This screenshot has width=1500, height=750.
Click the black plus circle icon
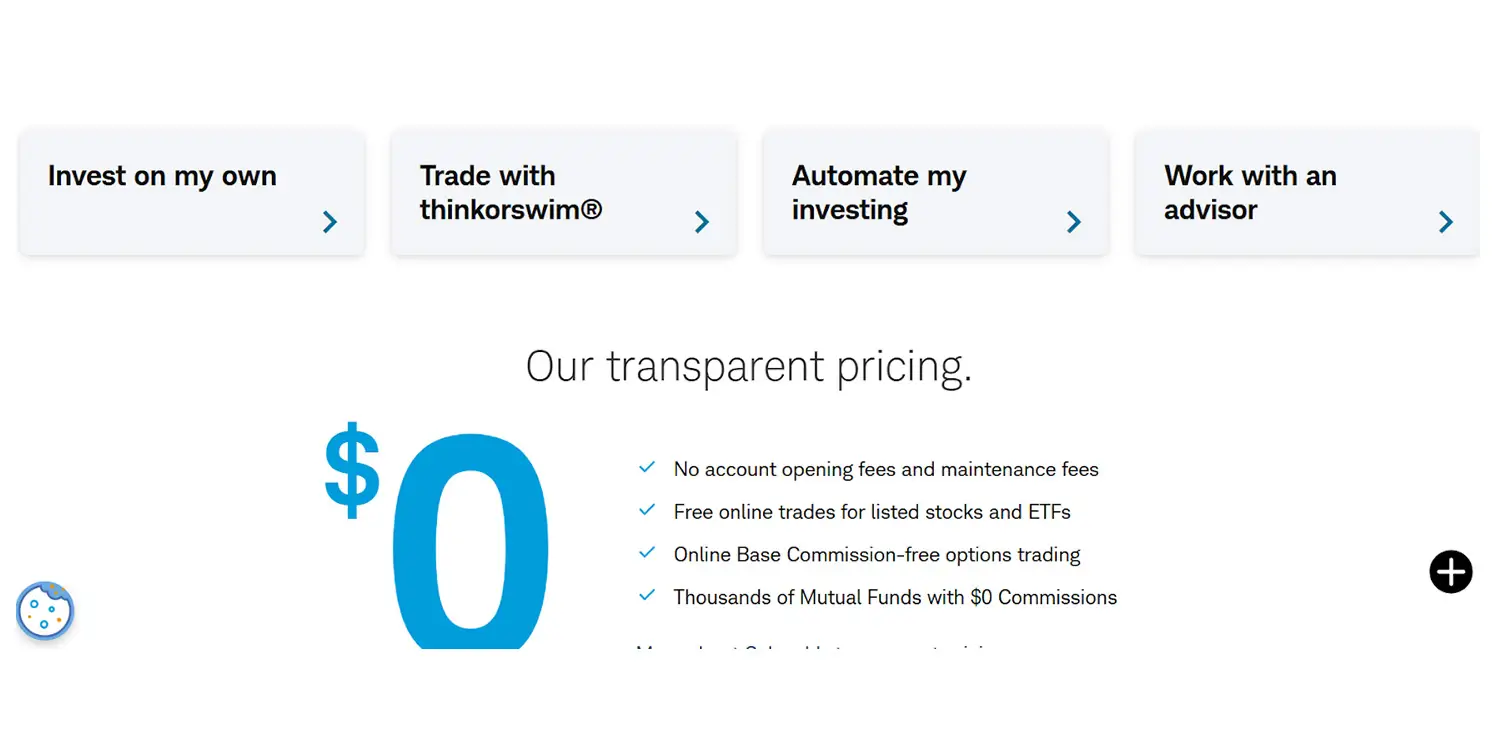tap(1450, 571)
